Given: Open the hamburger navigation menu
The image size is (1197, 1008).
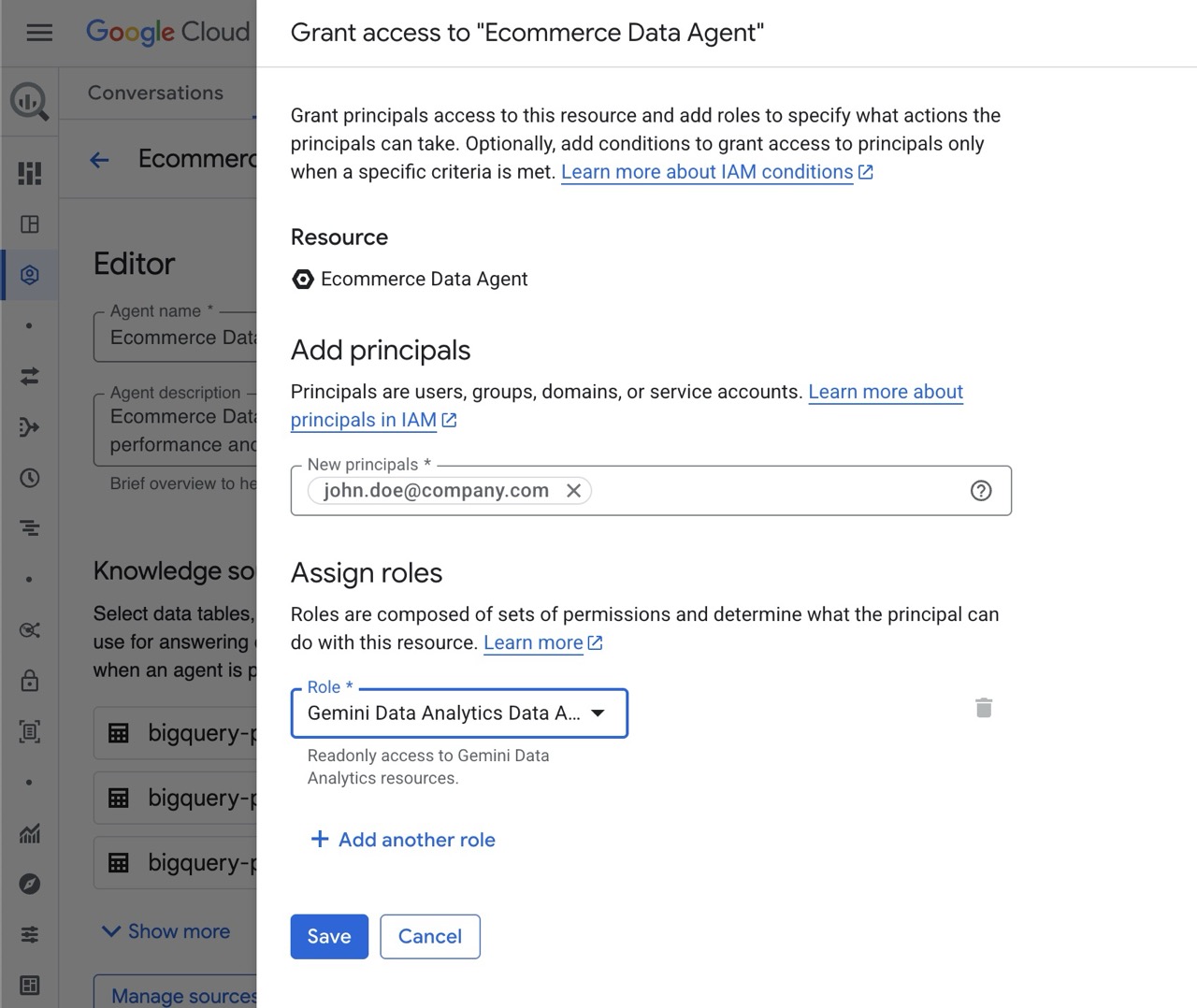Looking at the screenshot, I should pyautogui.click(x=39, y=33).
